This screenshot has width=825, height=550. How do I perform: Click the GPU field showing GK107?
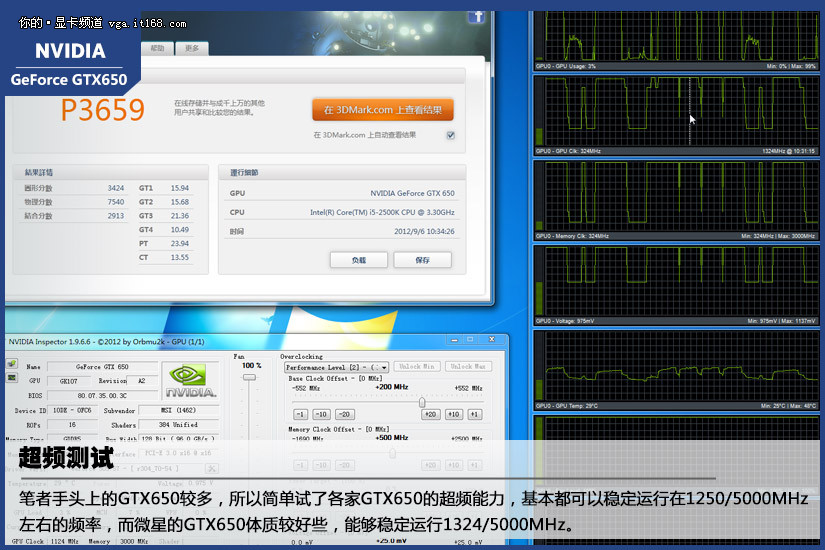pyautogui.click(x=69, y=381)
